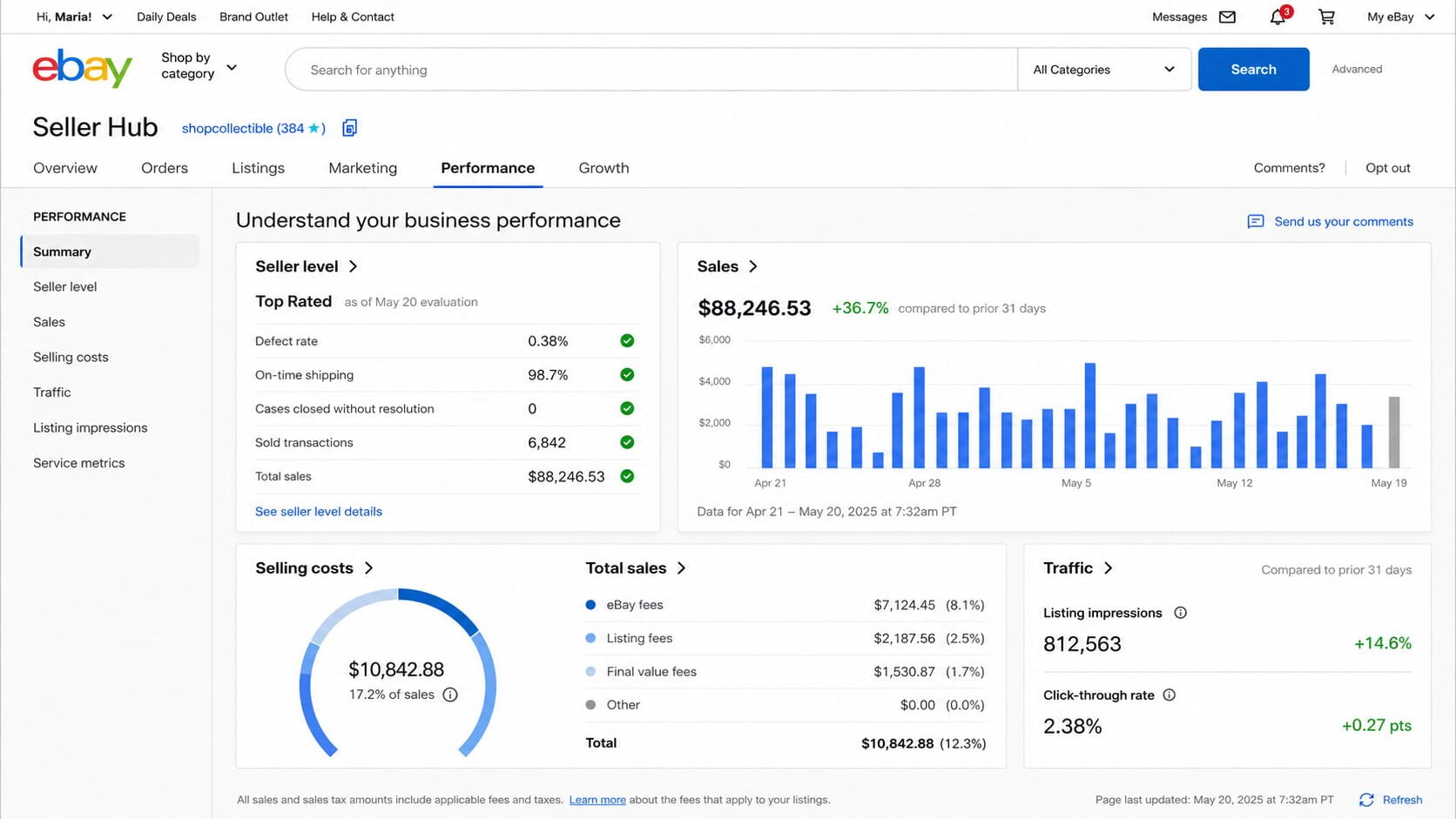Select Summary in Performance sidebar

(110, 252)
